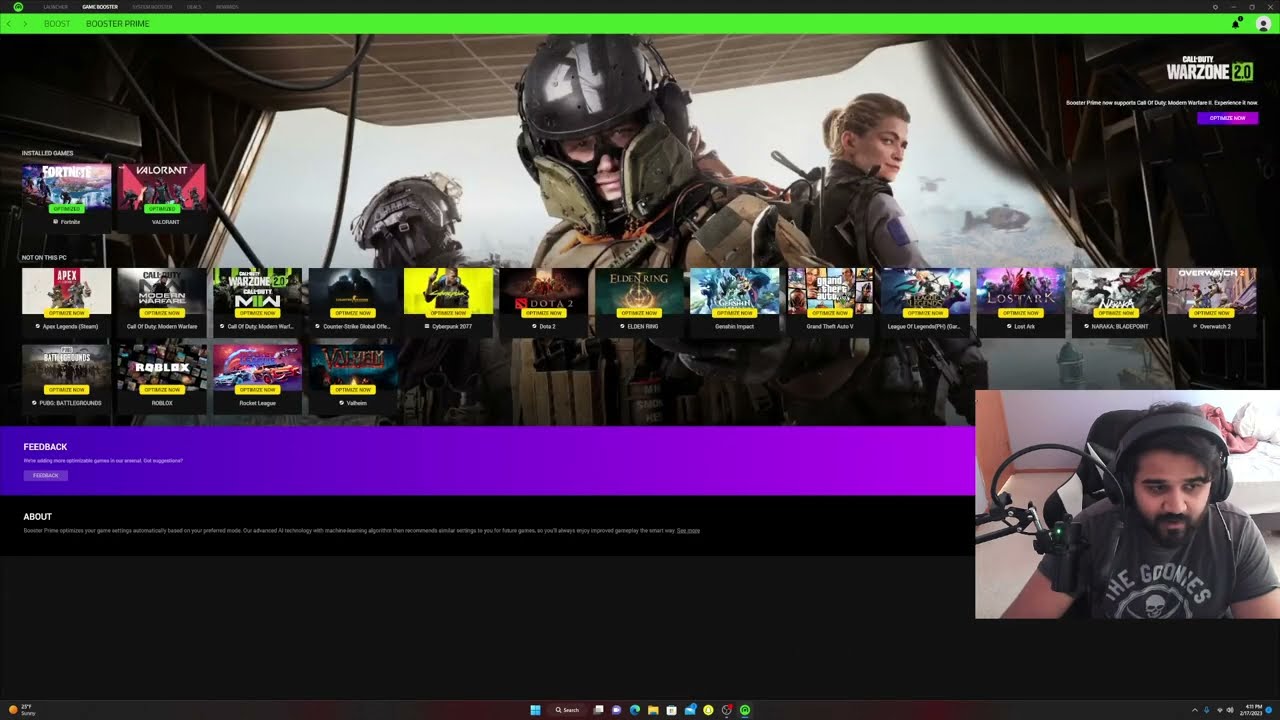Select the Cyberpunk 2077 game thumbnail
This screenshot has height=720, width=1280.
(448, 290)
